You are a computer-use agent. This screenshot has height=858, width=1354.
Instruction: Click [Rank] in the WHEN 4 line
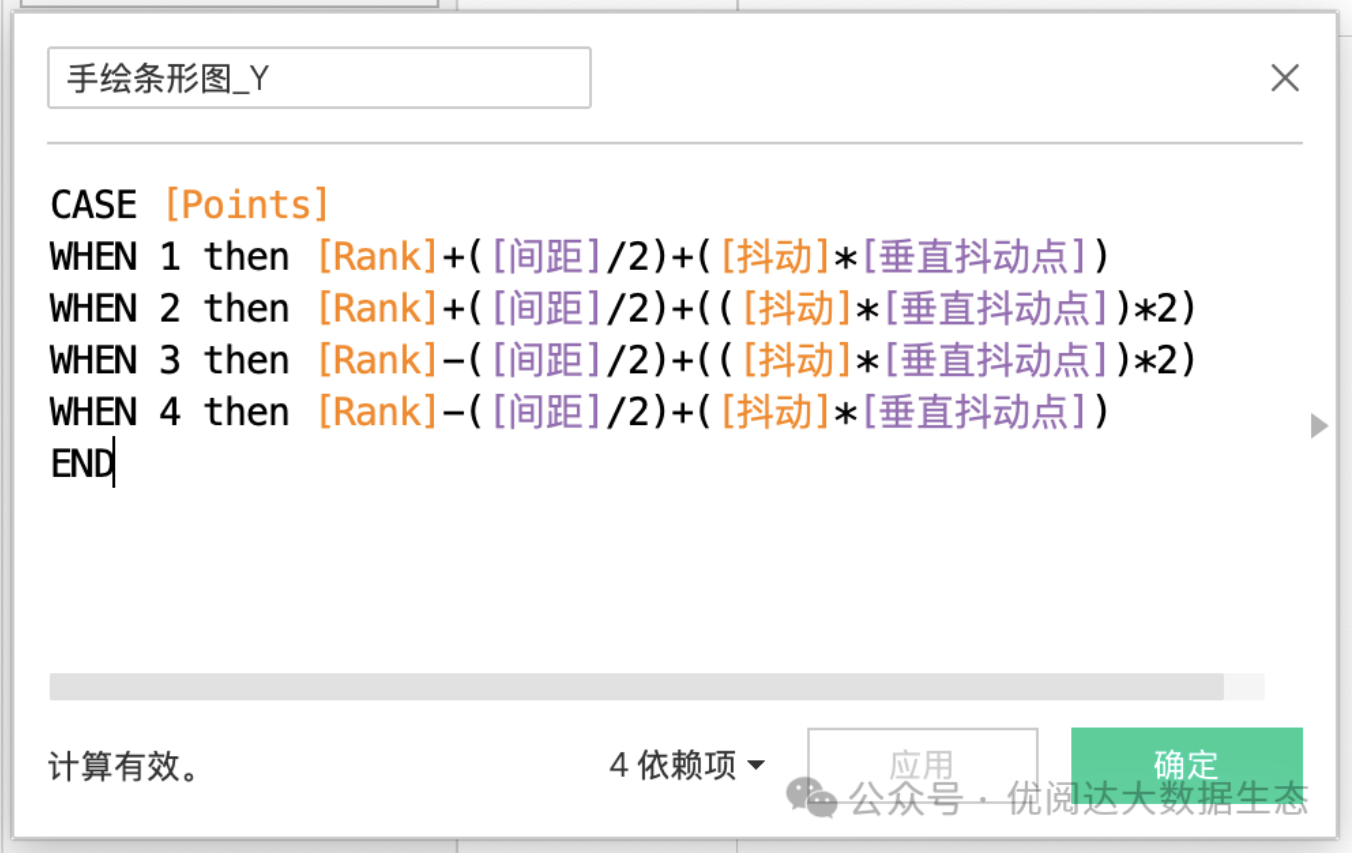[x=378, y=413]
